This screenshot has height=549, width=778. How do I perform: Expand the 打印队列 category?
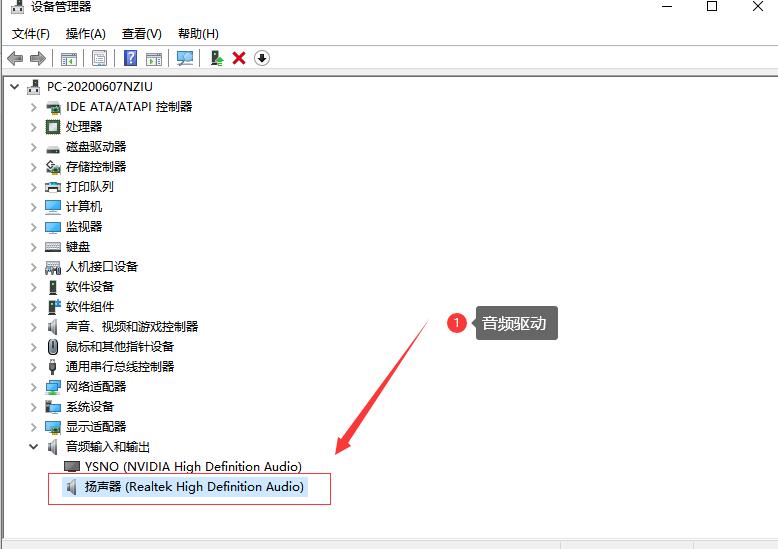tap(33, 187)
